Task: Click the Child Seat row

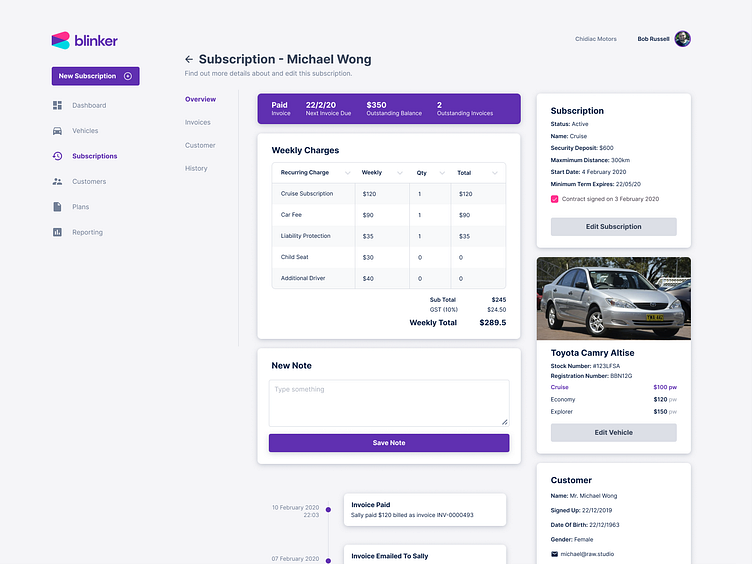Action: 388,257
